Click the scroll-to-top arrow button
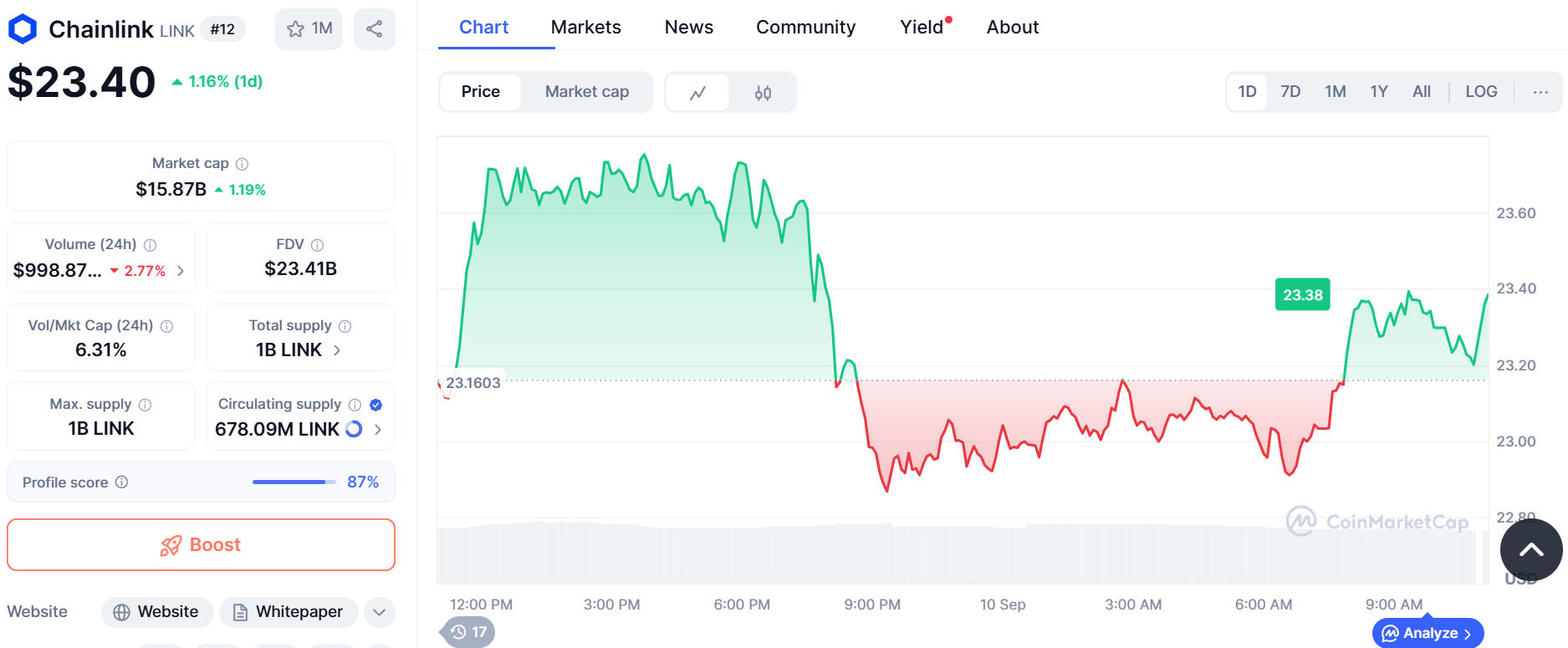This screenshot has width=1568, height=648. point(1530,549)
